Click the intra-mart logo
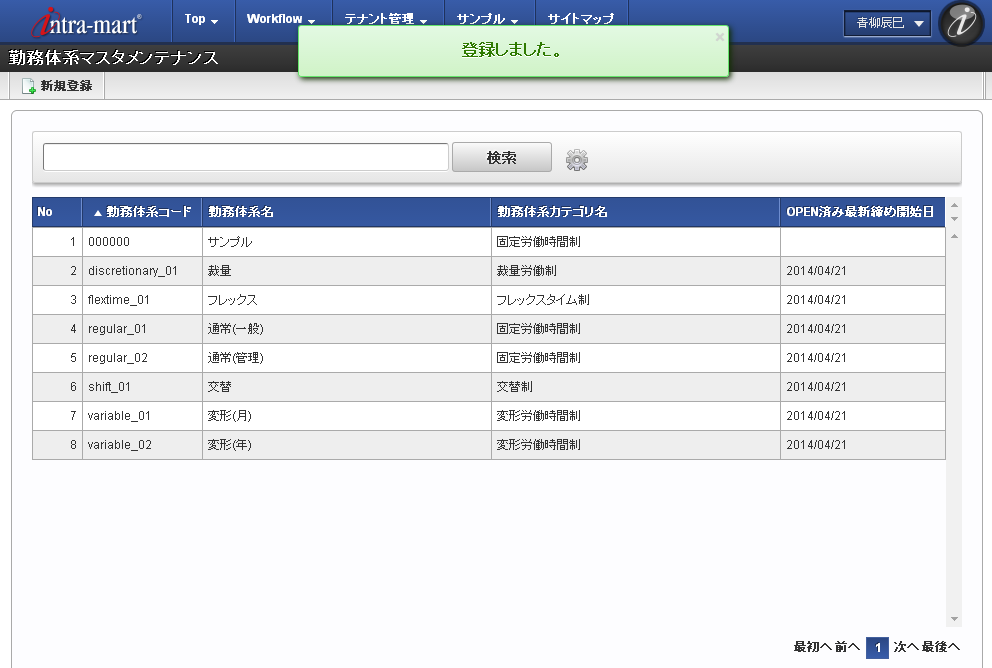 pos(87,23)
